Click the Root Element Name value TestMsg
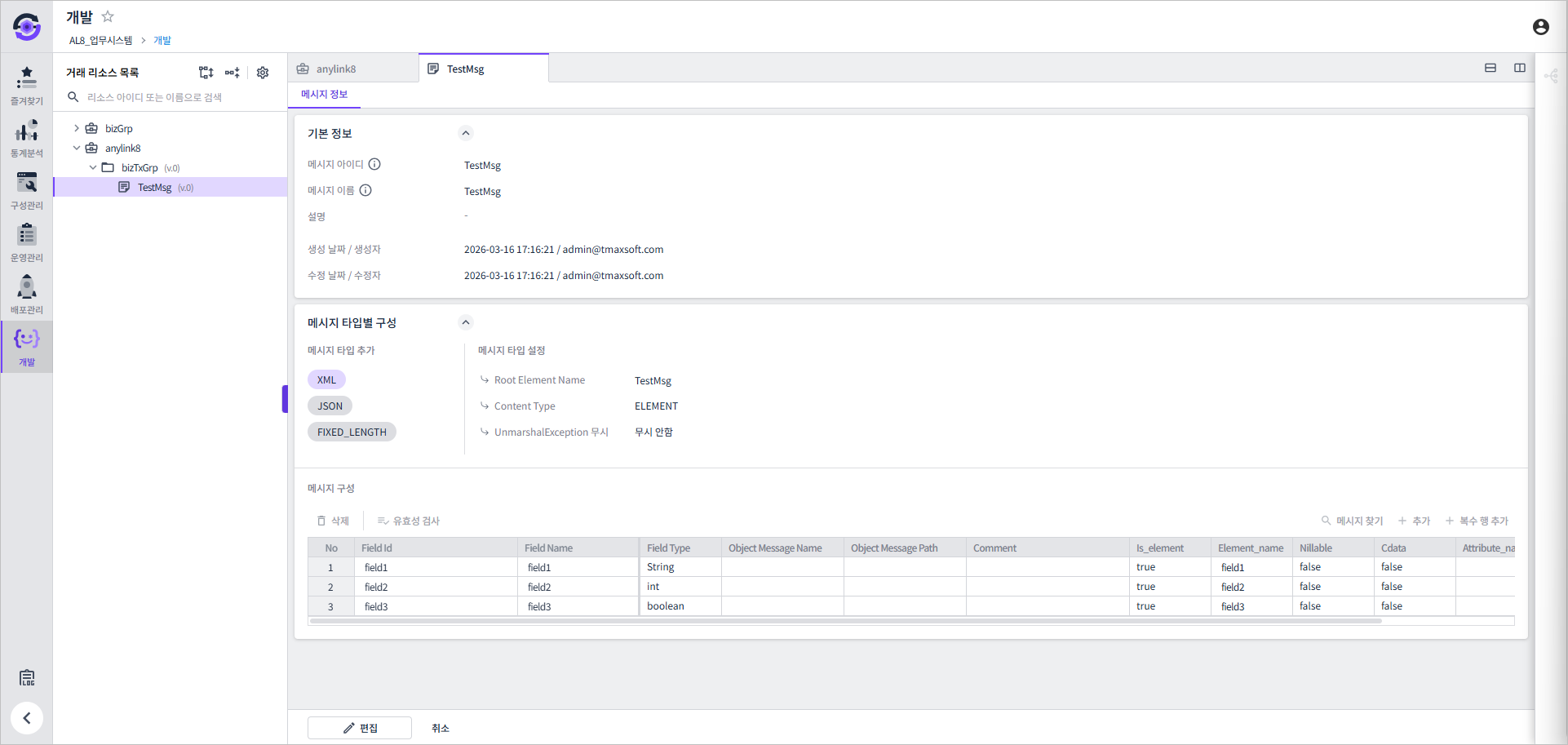1568x745 pixels. pyautogui.click(x=653, y=380)
